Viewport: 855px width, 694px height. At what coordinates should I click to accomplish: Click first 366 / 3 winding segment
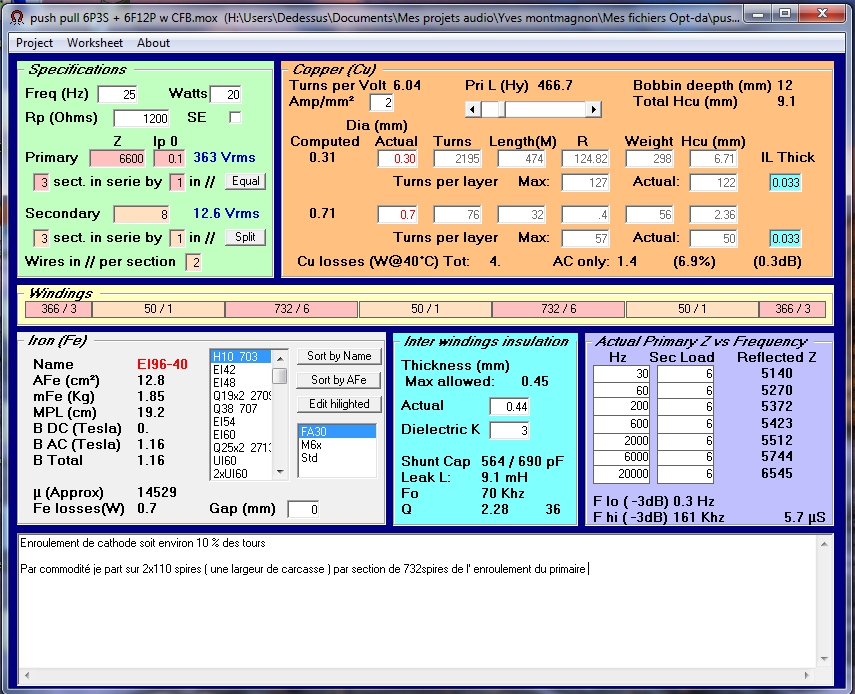59,309
